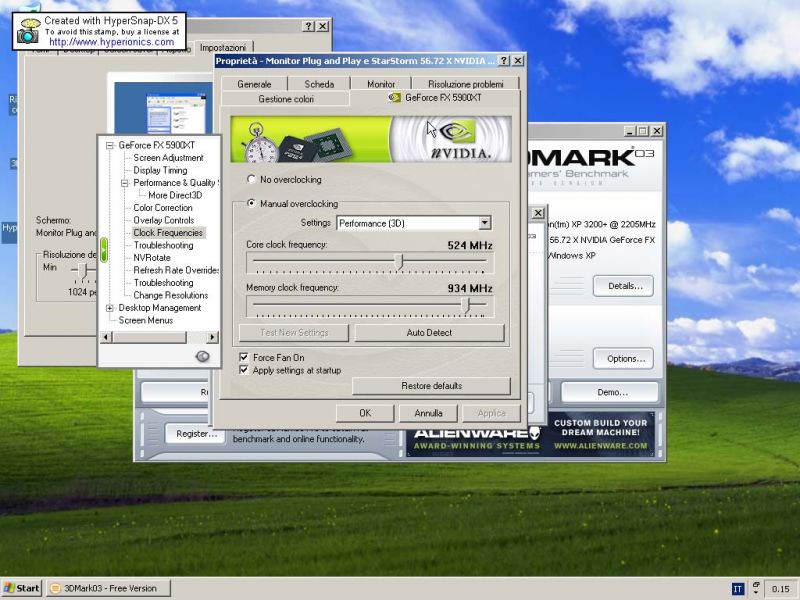Toggle the Force Fan On checkbox
Image resolution: width=800 pixels, height=600 pixels.
coord(244,357)
